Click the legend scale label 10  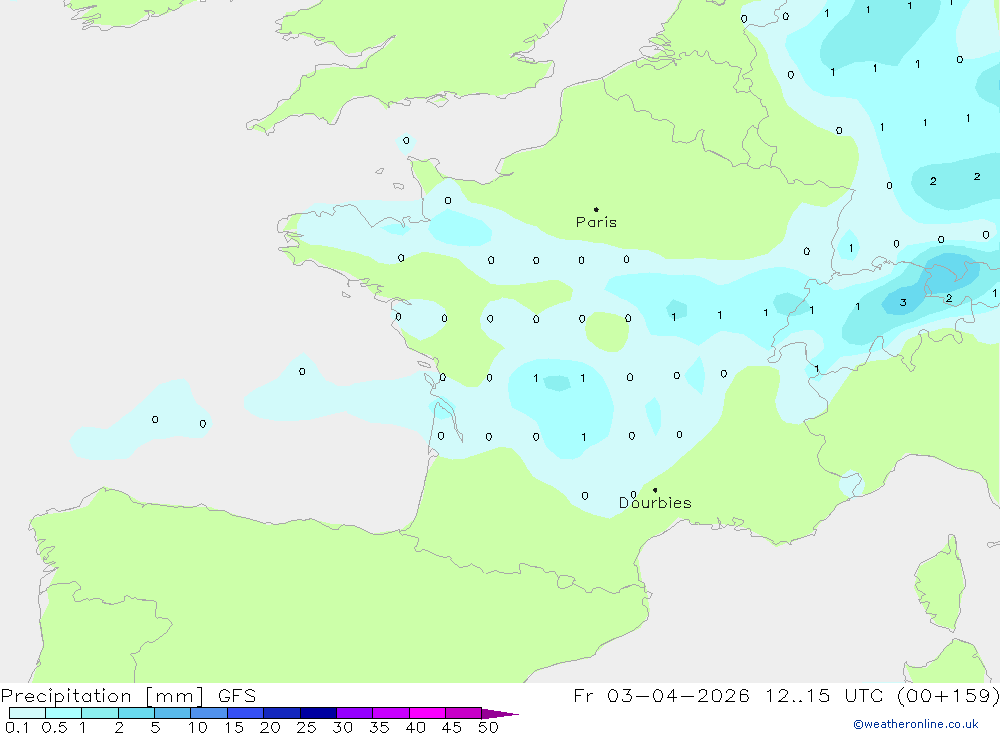pos(197,727)
